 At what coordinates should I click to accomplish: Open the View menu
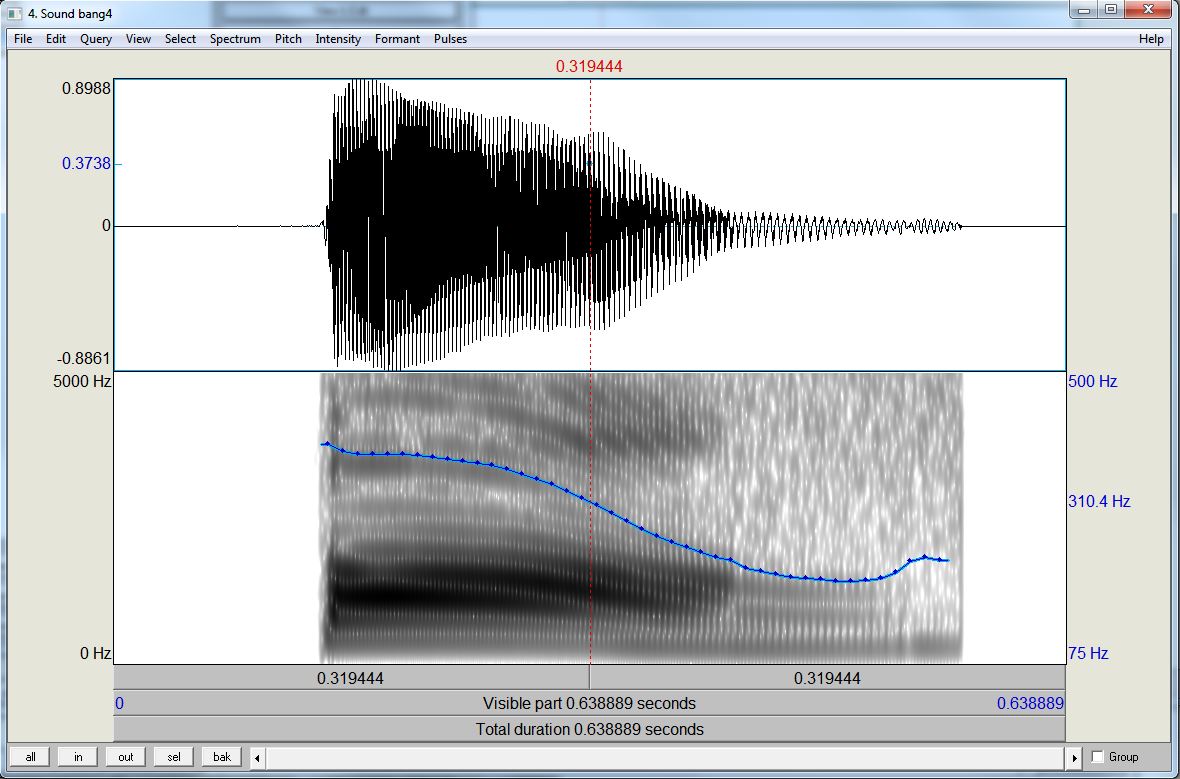click(x=138, y=39)
